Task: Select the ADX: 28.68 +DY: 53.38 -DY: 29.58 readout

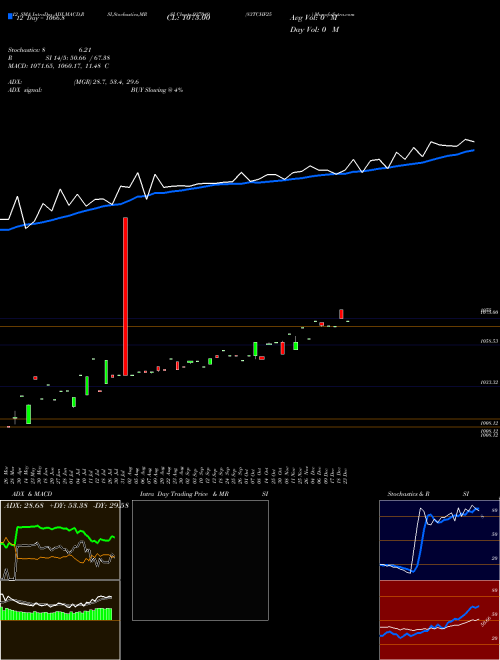Action: (66, 505)
